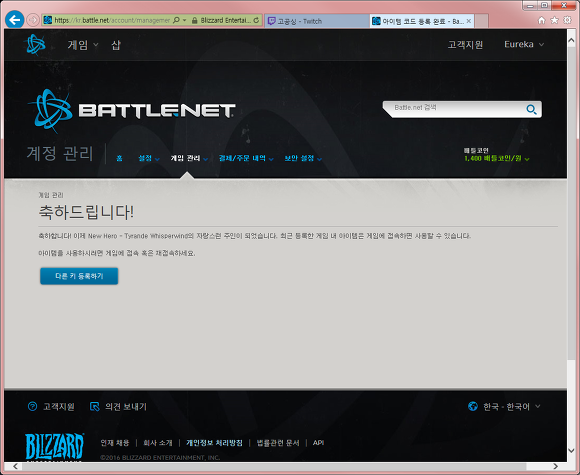Click the vertical scrollbar up arrow

(571, 40)
